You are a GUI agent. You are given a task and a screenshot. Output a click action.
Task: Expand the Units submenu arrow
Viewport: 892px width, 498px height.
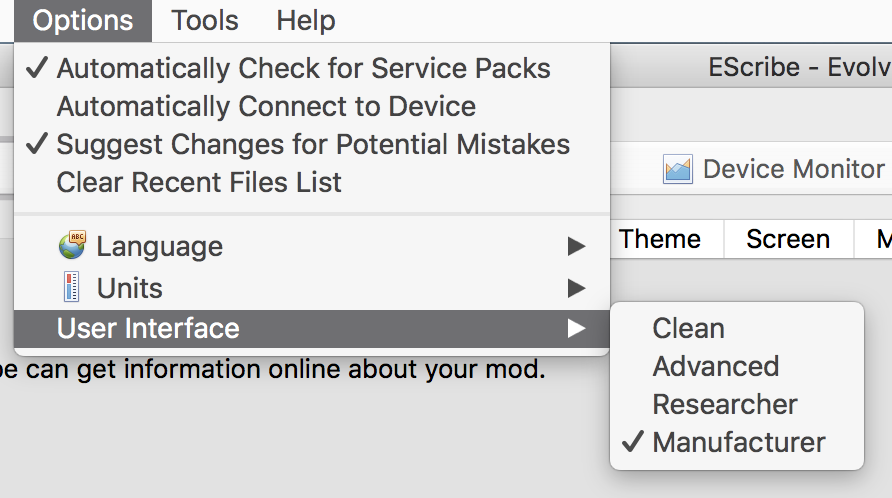click(x=576, y=288)
